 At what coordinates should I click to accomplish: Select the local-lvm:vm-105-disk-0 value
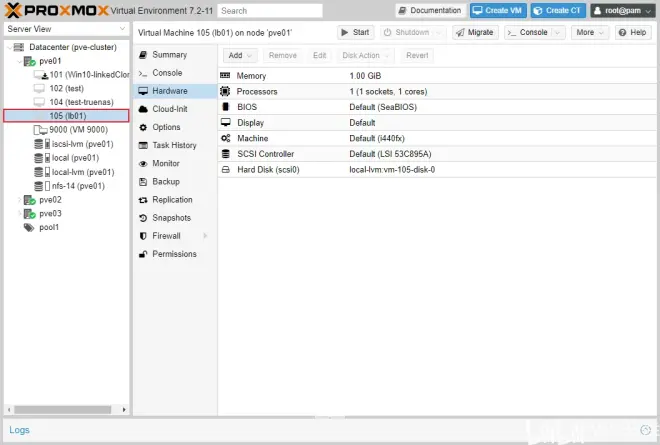(x=392, y=170)
